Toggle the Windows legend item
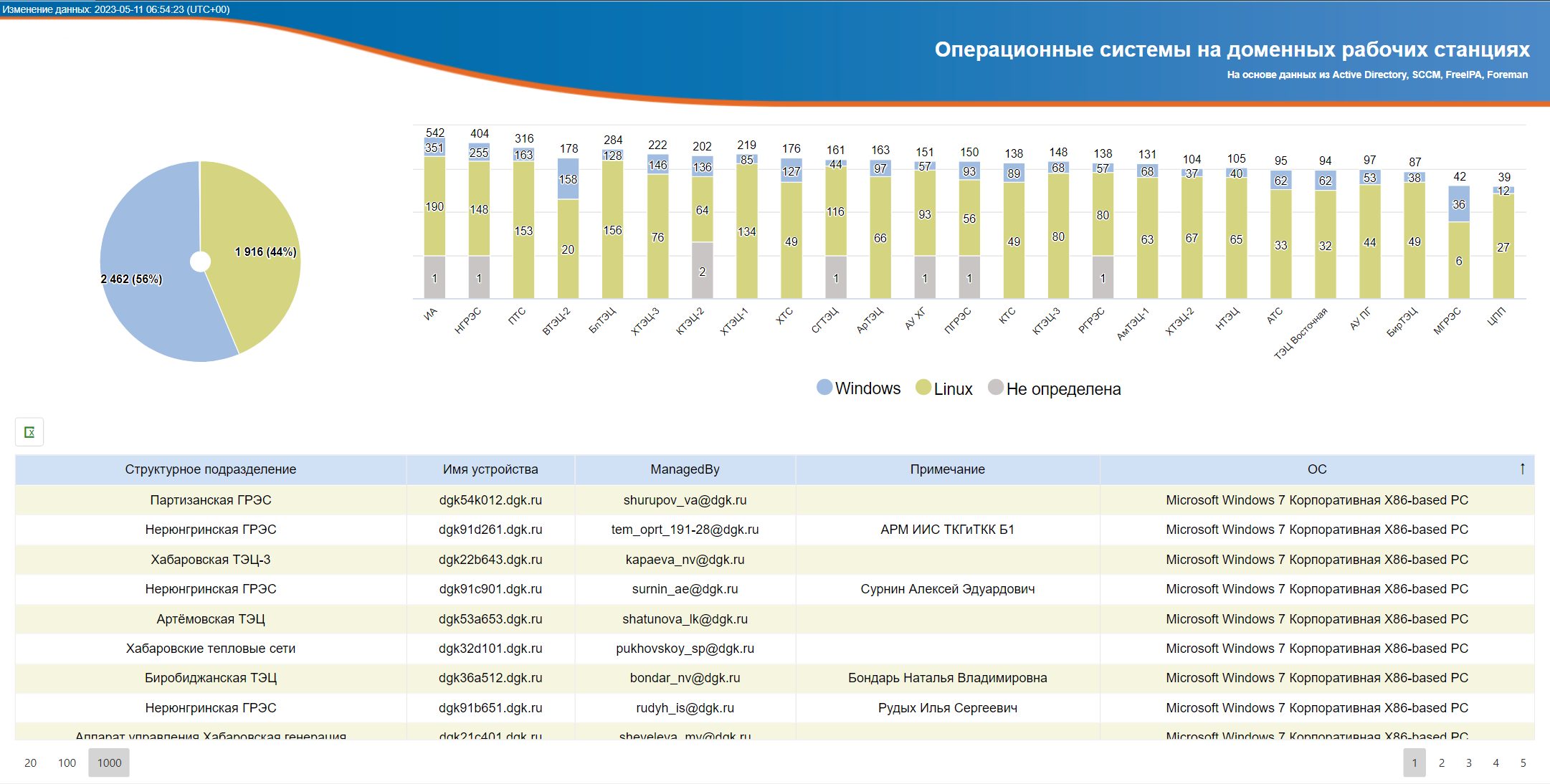The width and height of the screenshot is (1550, 784). pyautogui.click(x=858, y=388)
